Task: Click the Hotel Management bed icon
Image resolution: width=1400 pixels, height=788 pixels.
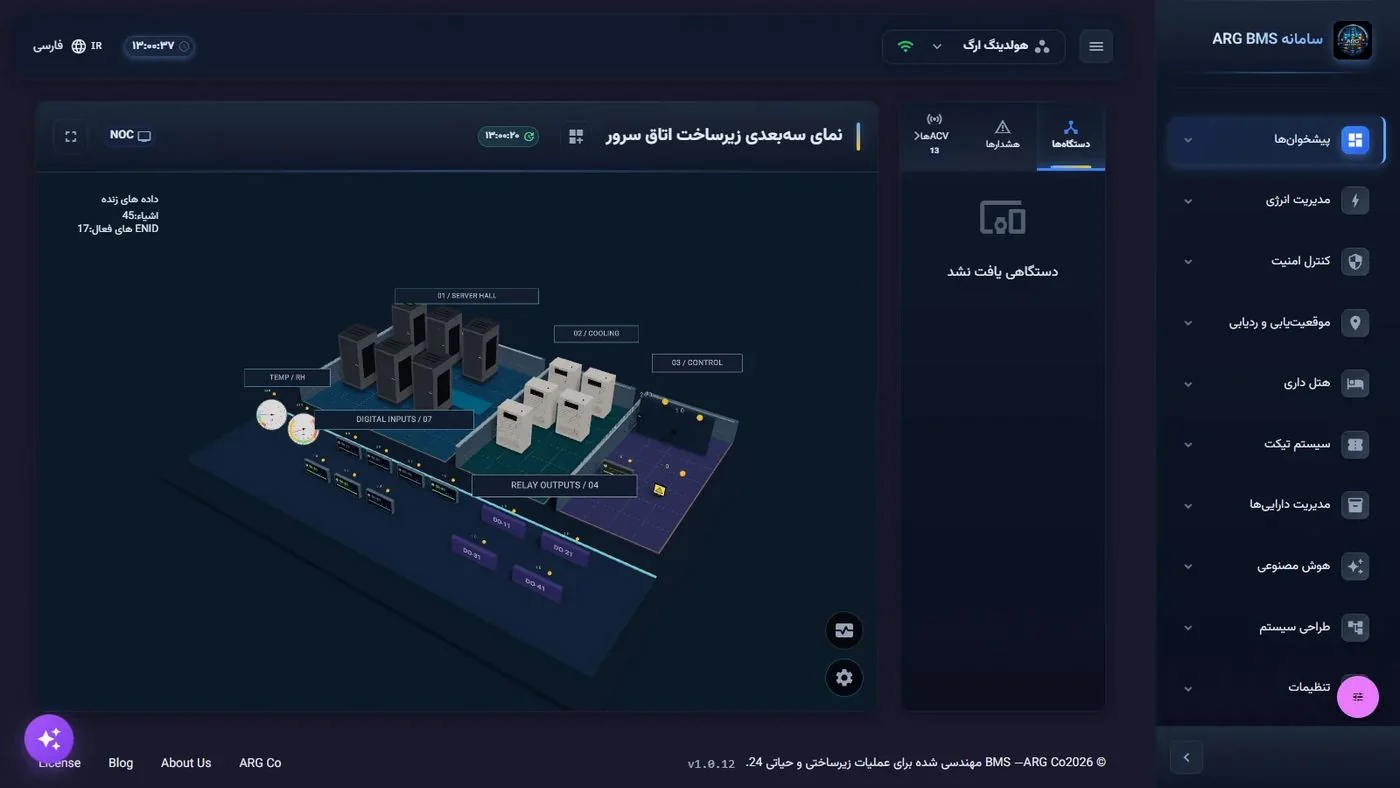Action: click(x=1355, y=383)
